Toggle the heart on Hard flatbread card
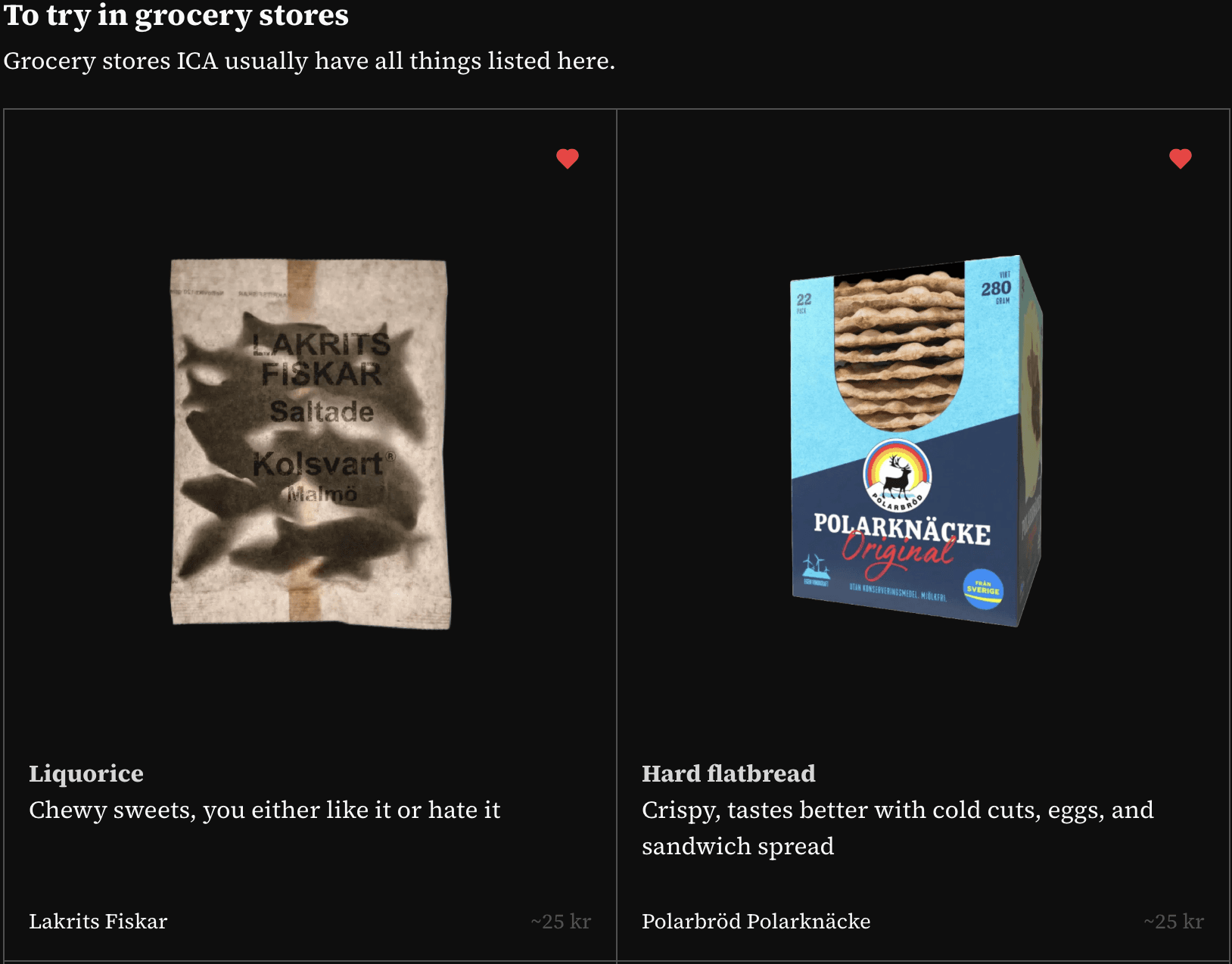This screenshot has width=1232, height=964. coord(1181,158)
